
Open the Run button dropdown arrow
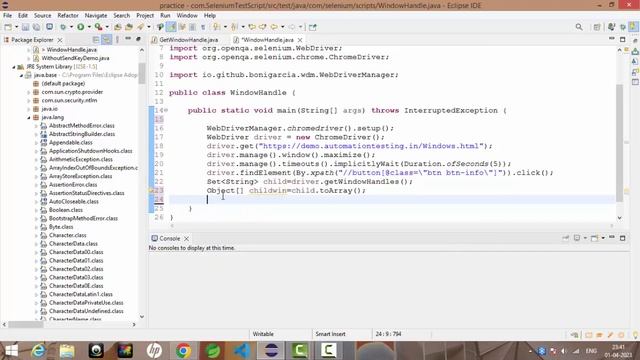coord(89,27)
